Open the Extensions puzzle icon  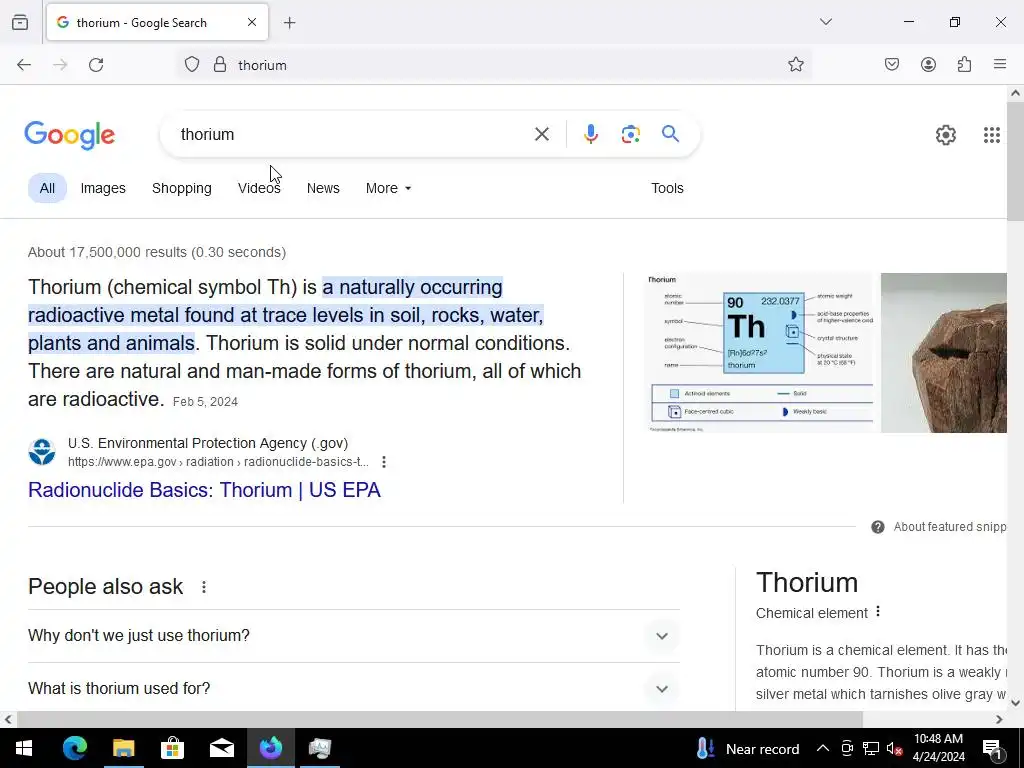click(964, 64)
